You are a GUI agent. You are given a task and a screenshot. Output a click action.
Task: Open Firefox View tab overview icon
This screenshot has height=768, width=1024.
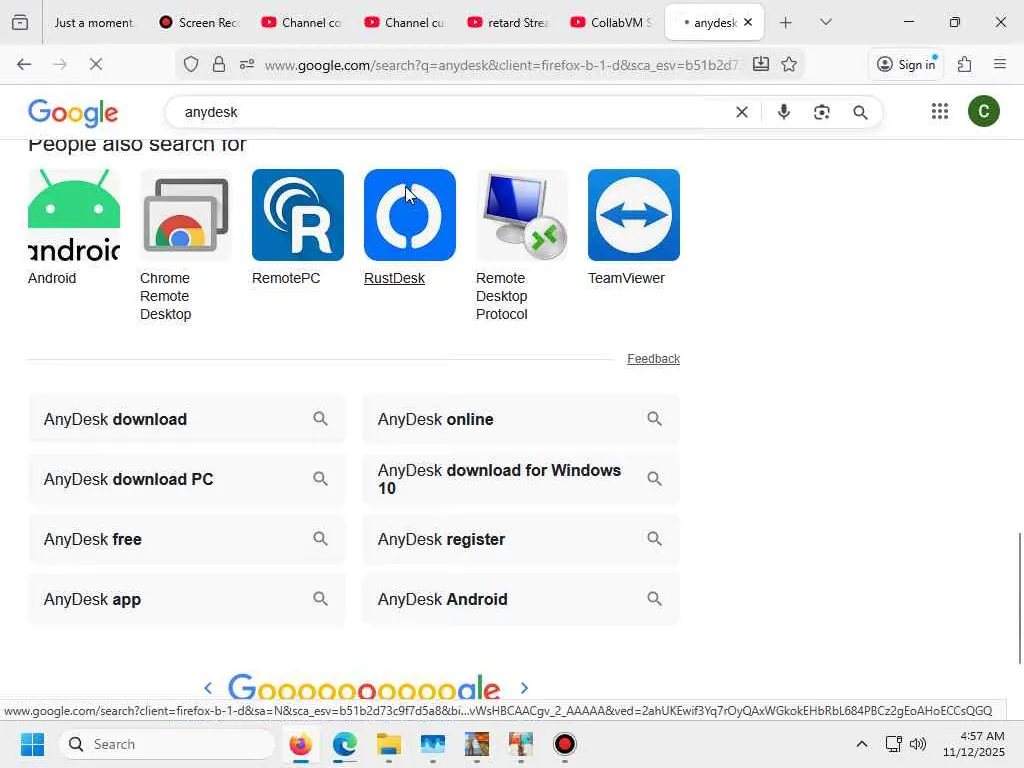click(x=20, y=22)
